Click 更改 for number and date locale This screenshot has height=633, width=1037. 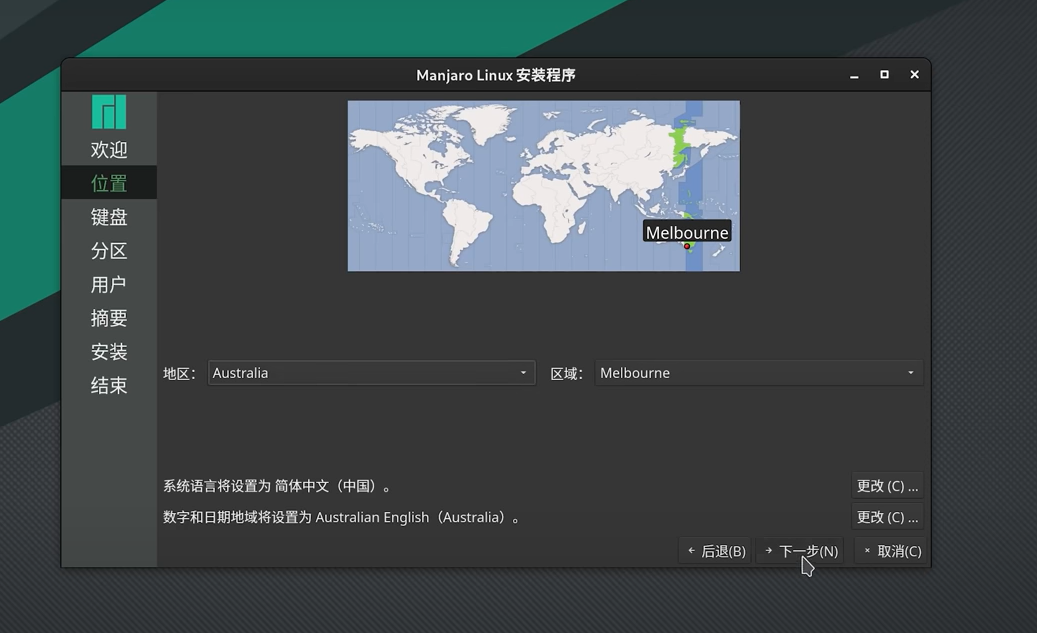[887, 517]
